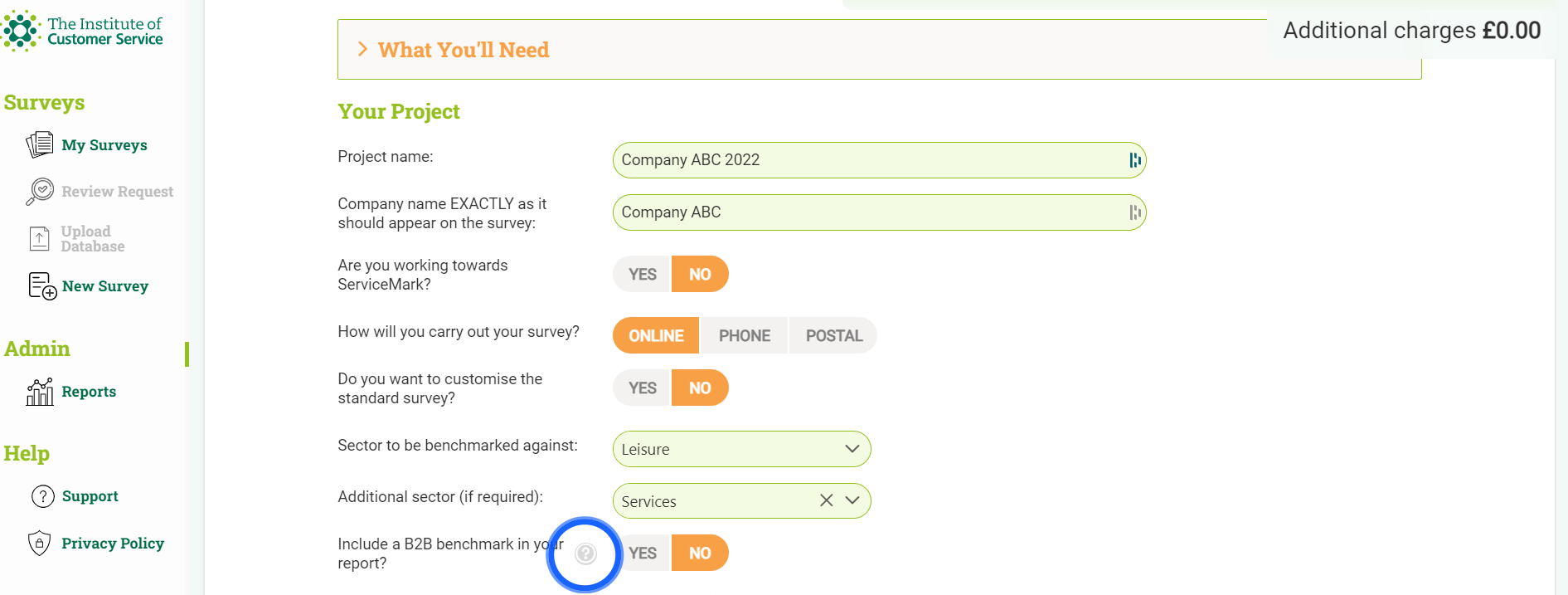
Task: Click the Support question mark icon
Action: pyautogui.click(x=42, y=495)
